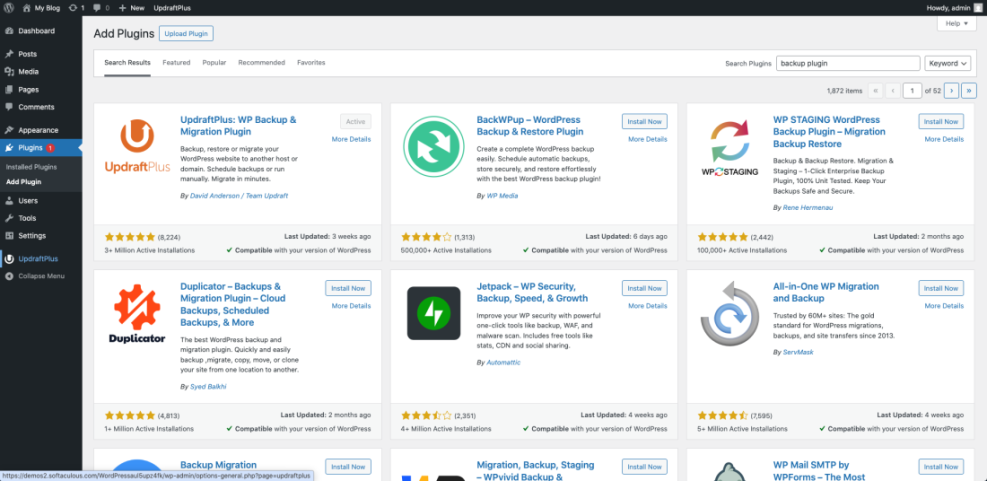
Task: Install All-in-One WP Migration now
Action: [x=941, y=288]
